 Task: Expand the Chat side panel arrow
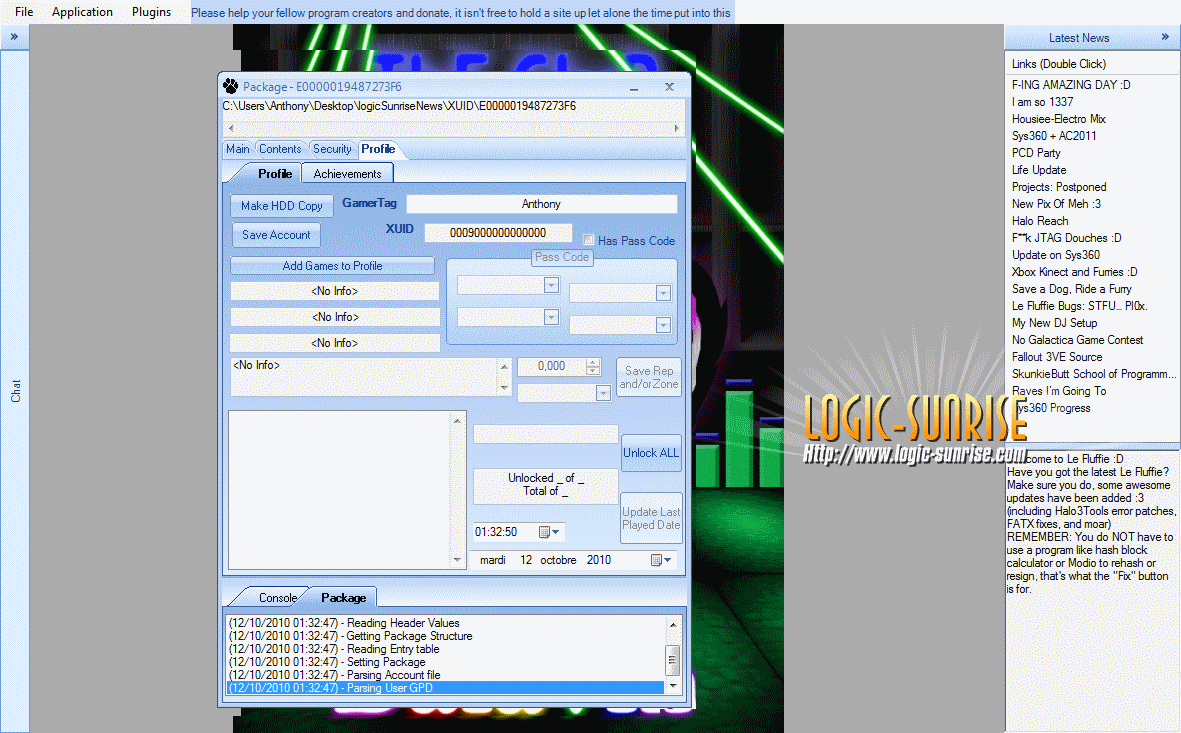click(14, 37)
